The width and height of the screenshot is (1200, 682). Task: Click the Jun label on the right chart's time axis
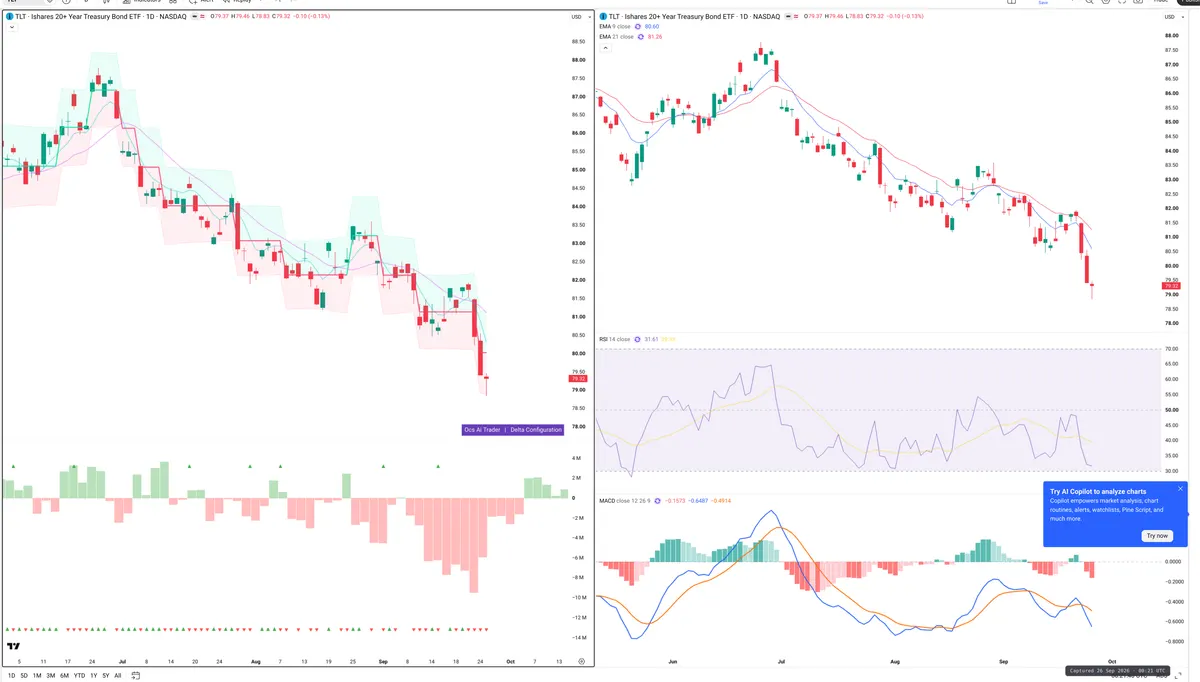tap(672, 661)
